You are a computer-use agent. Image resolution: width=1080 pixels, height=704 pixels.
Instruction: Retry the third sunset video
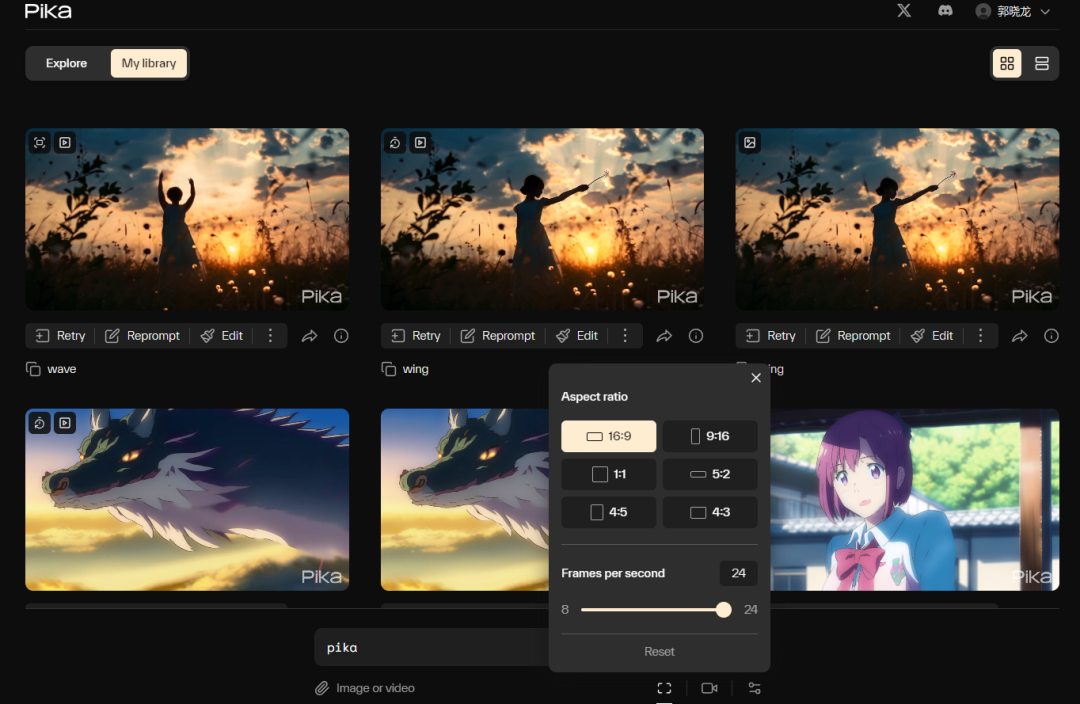pyautogui.click(x=771, y=335)
